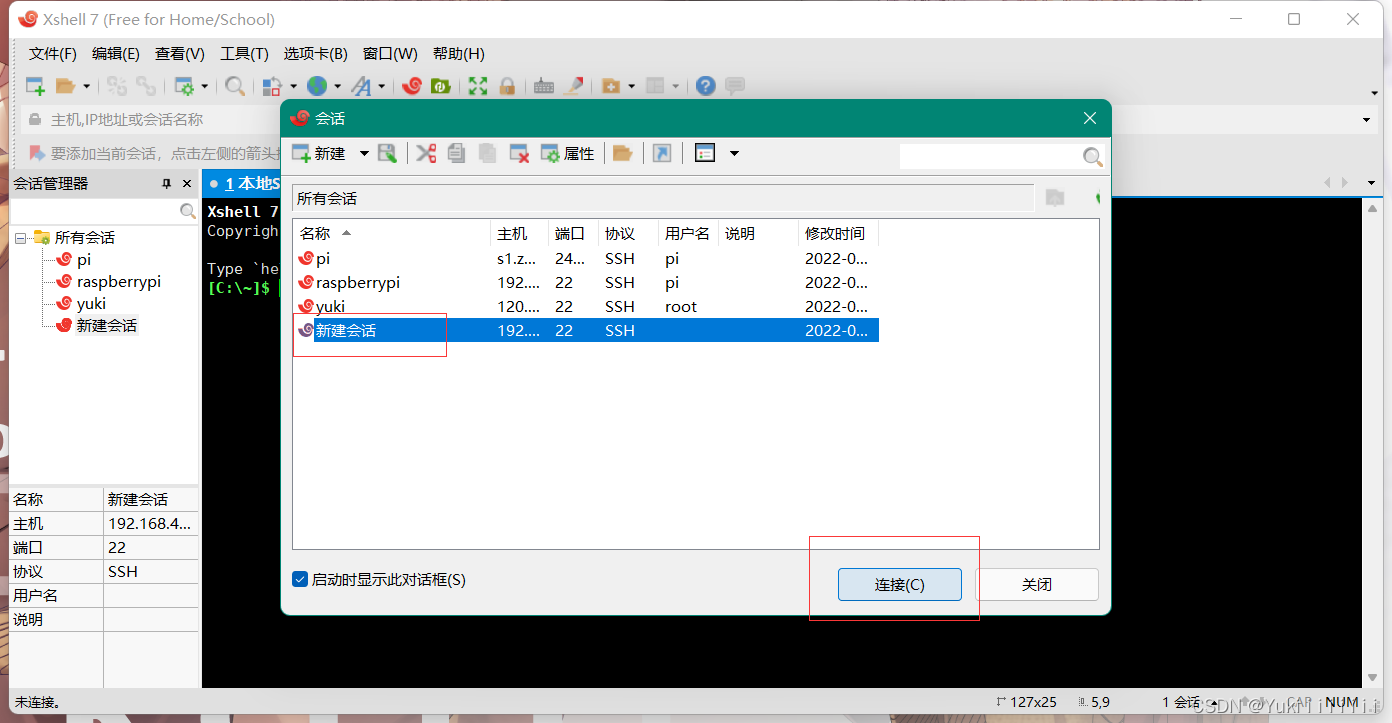This screenshot has width=1392, height=723.
Task: Open the 文件(F) menu
Action: 53,53
